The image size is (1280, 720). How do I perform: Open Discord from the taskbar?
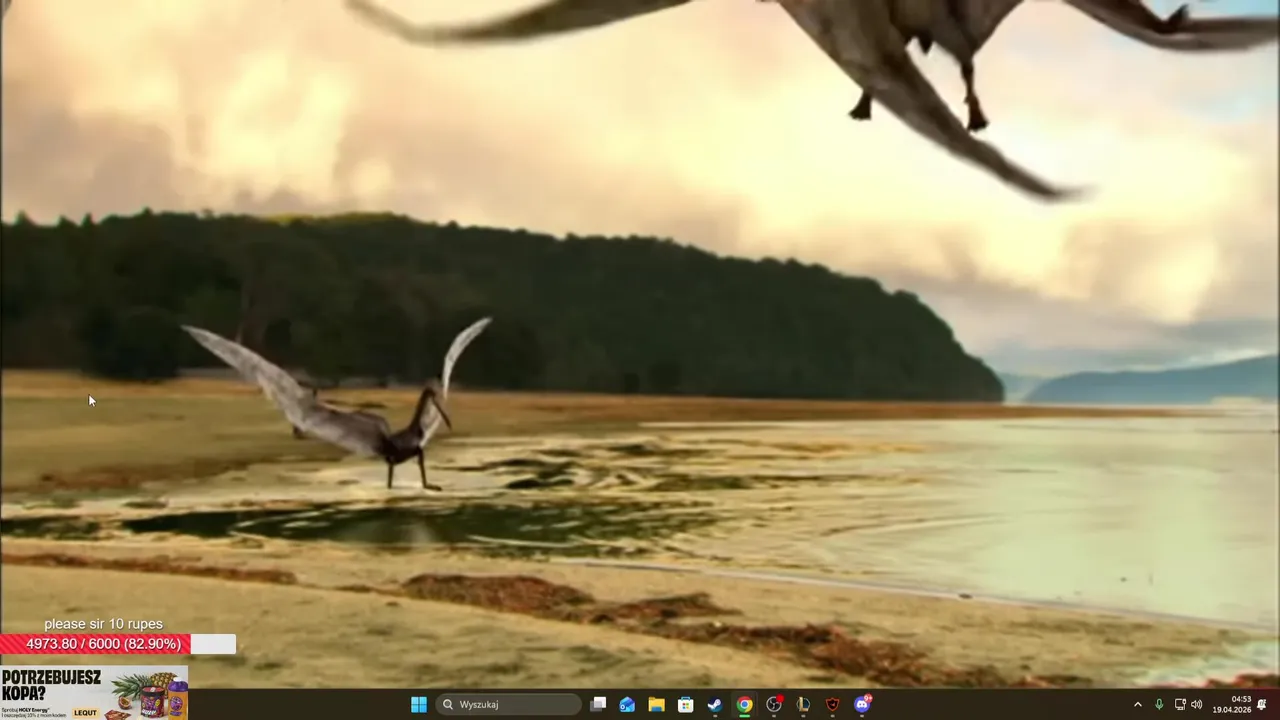(863, 704)
